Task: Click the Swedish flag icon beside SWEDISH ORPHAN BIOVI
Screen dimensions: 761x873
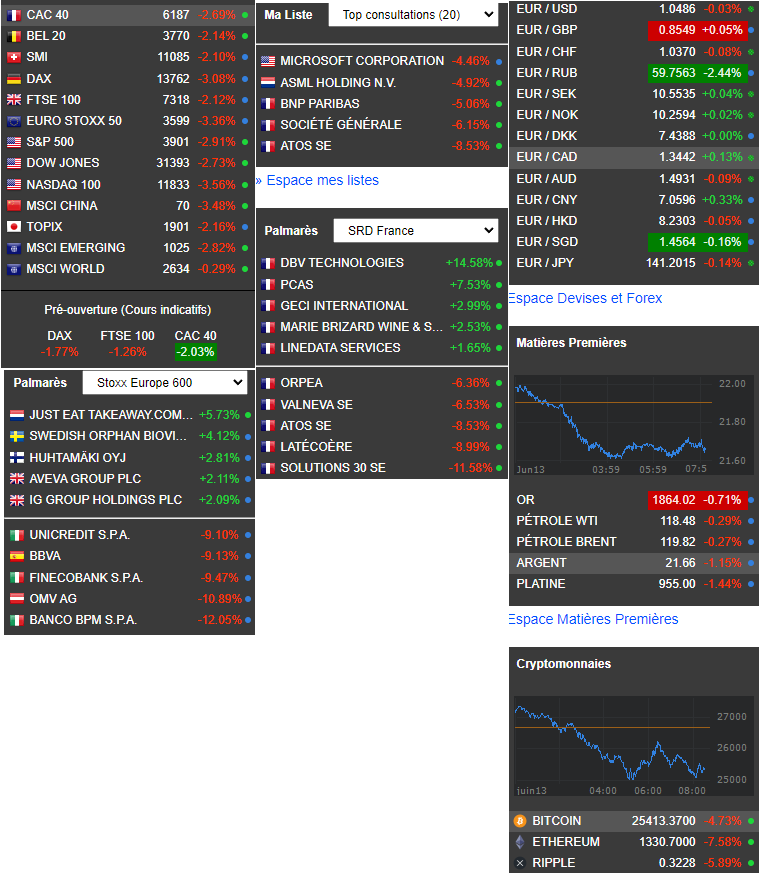Action: point(17,436)
